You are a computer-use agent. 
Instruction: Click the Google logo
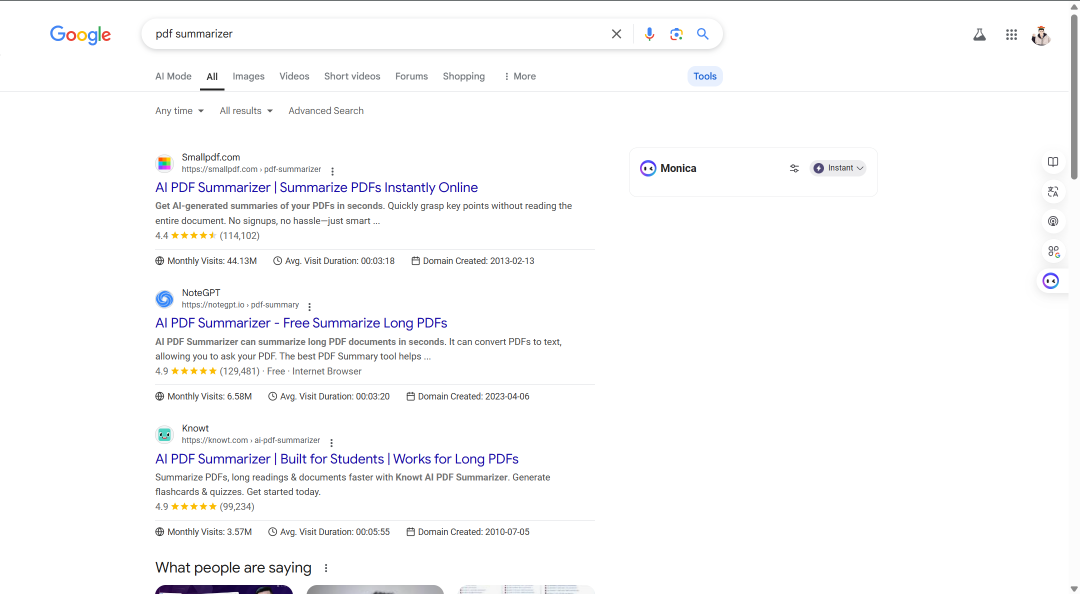coord(80,34)
